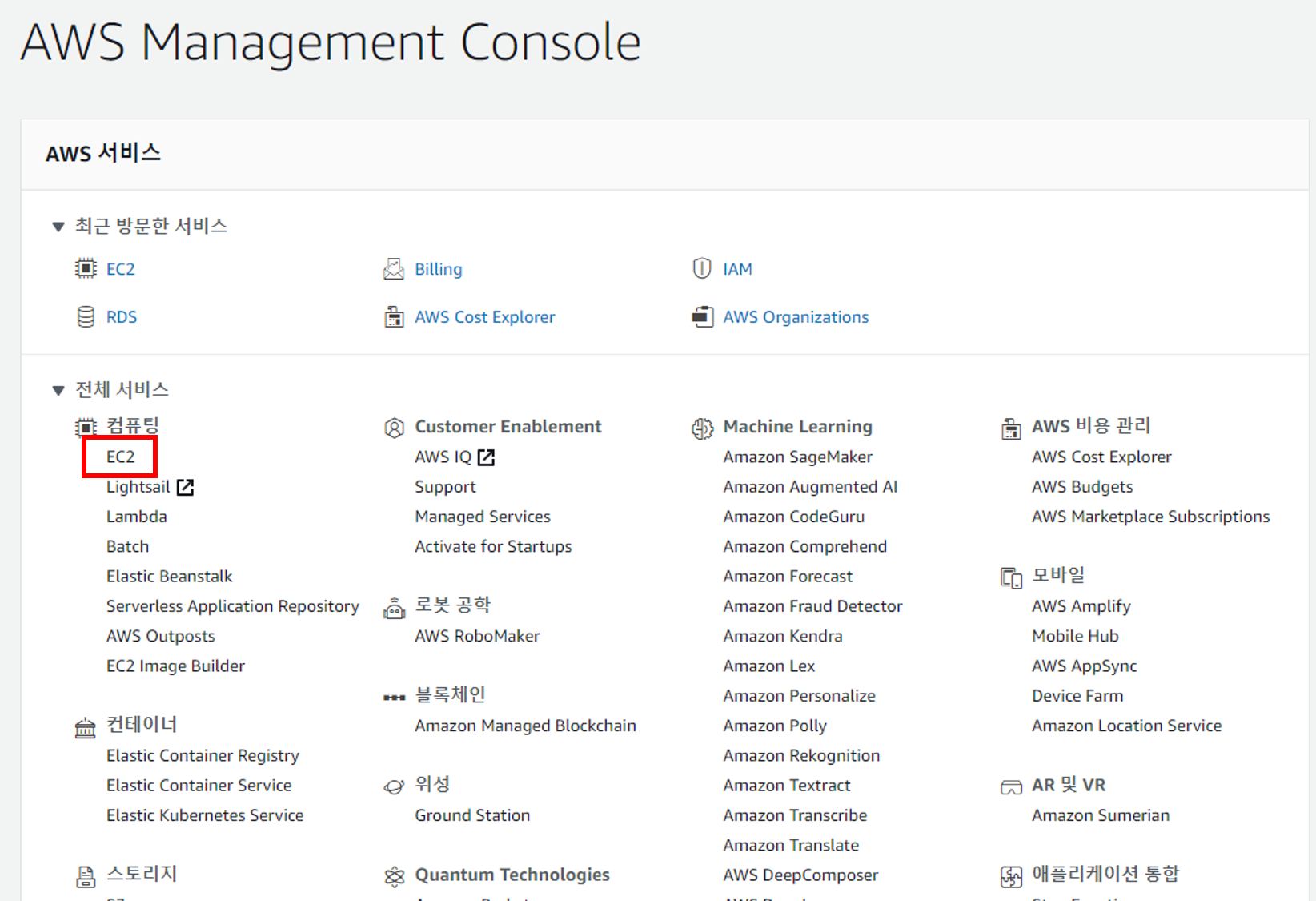The width and height of the screenshot is (1316, 901).
Task: Open Amazon Location Service
Action: pyautogui.click(x=1126, y=726)
